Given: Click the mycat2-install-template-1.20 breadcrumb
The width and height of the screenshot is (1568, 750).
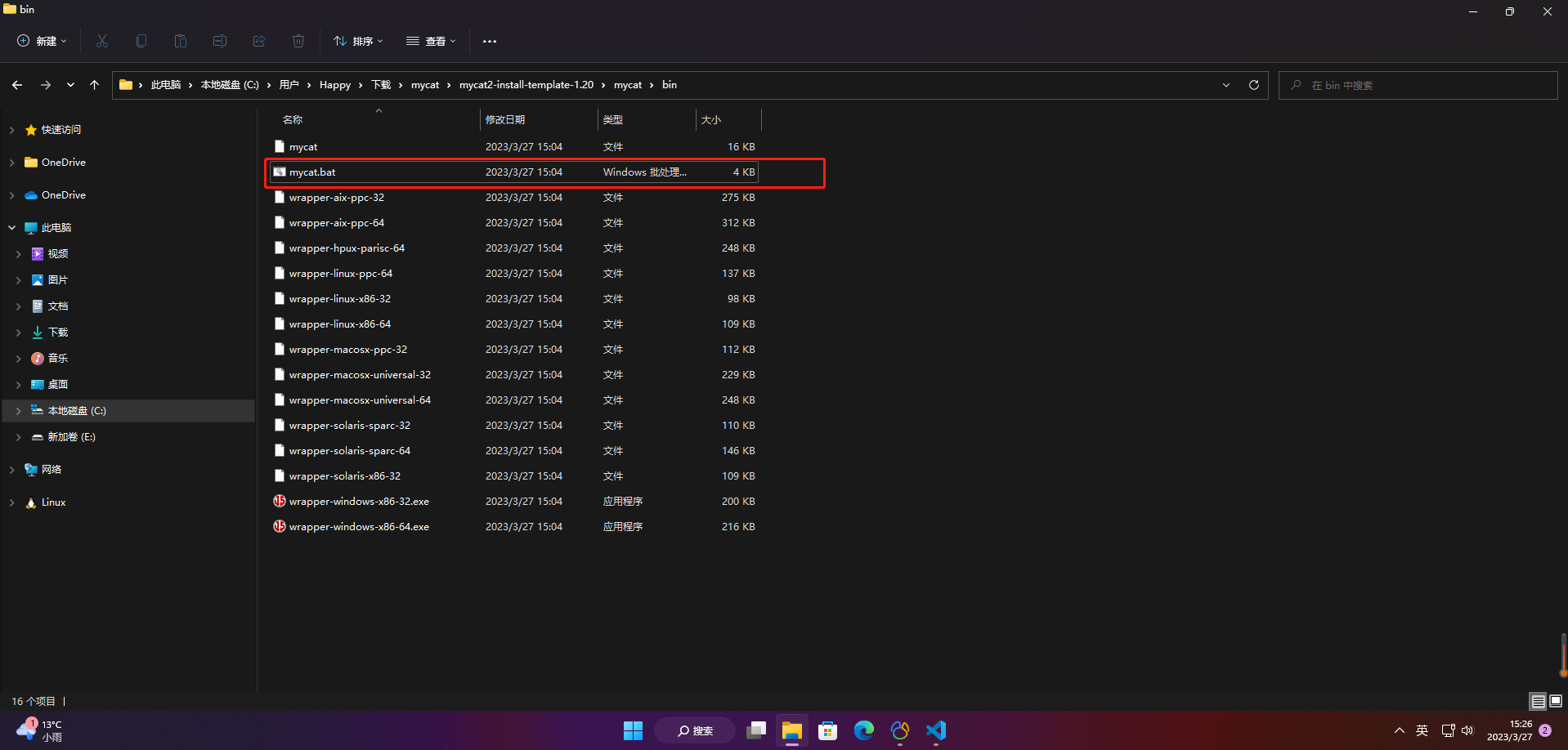Looking at the screenshot, I should pyautogui.click(x=526, y=85).
